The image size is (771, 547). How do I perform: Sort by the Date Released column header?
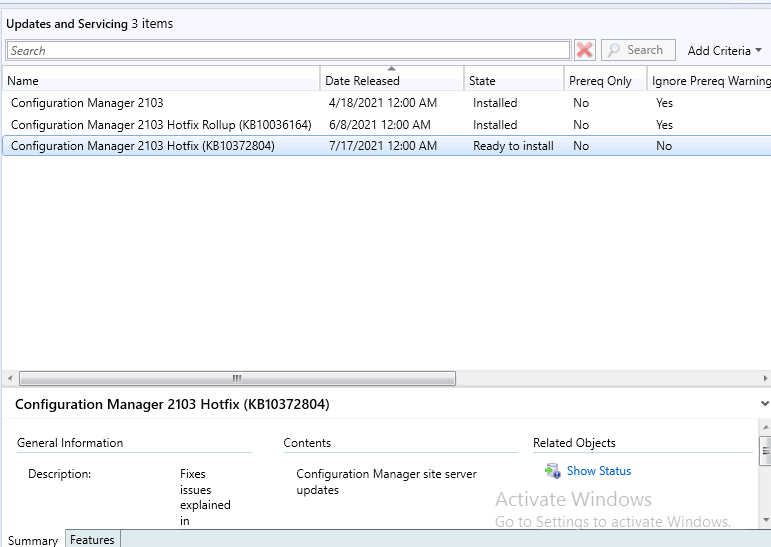pos(392,81)
